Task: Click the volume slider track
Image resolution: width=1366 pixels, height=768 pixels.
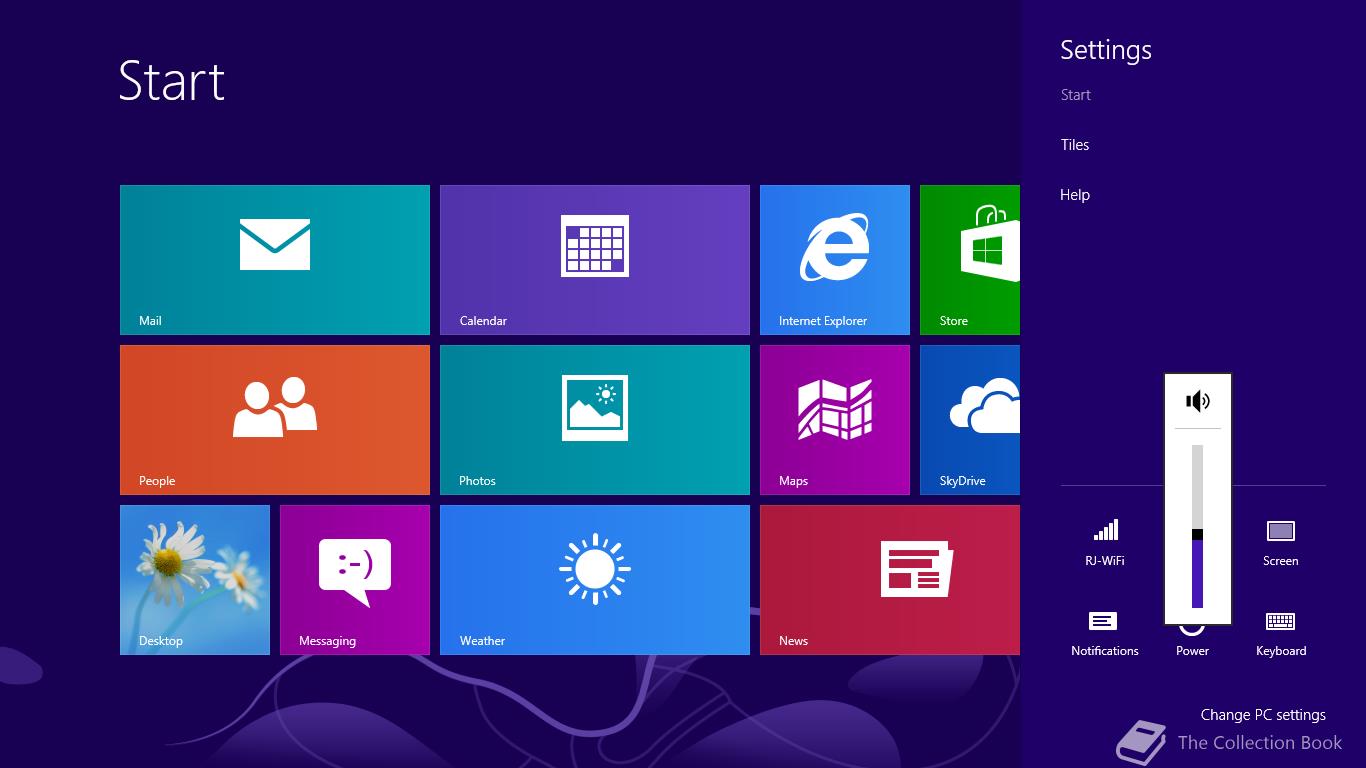Action: tap(1197, 526)
